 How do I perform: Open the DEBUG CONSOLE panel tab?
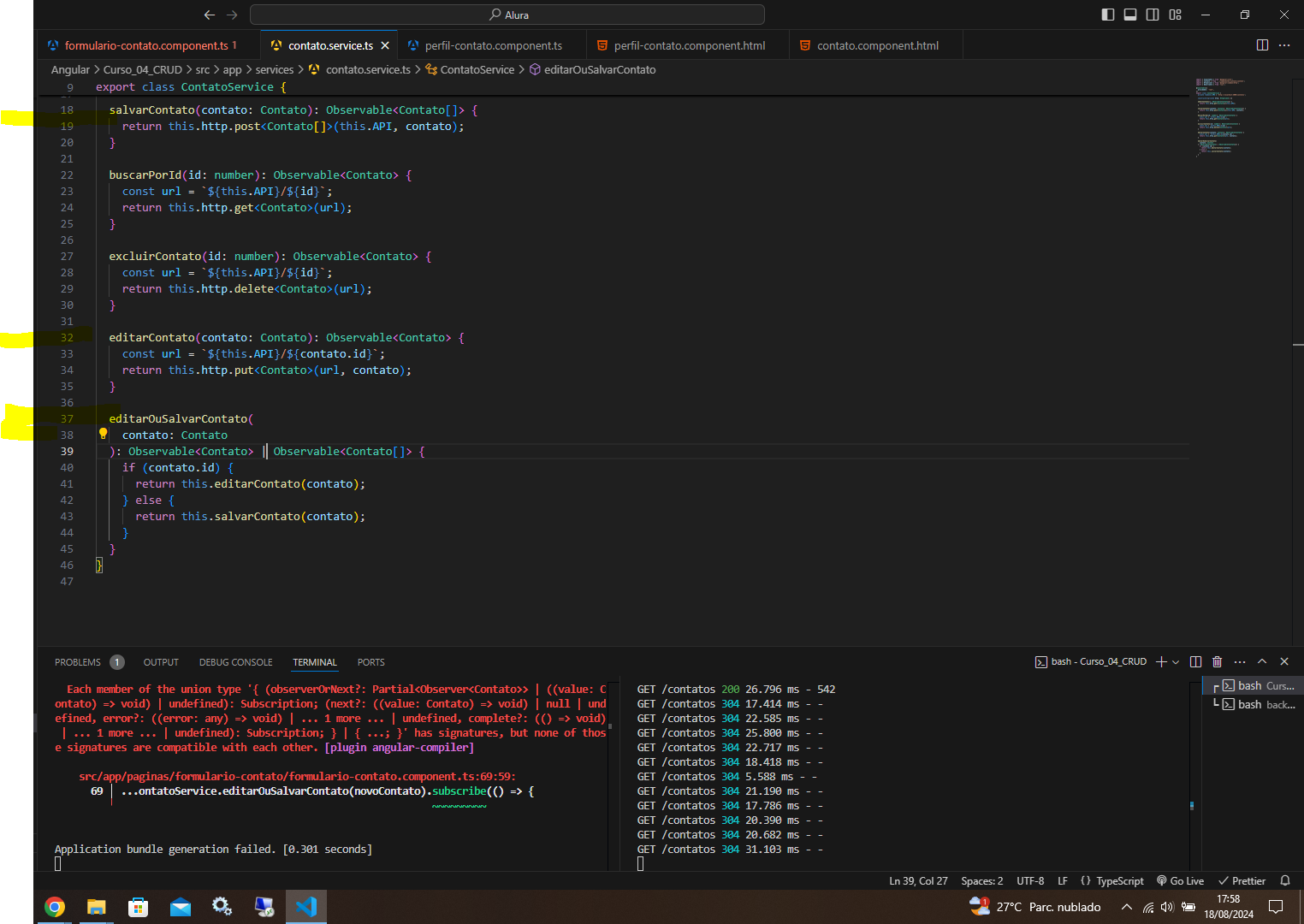(x=235, y=662)
